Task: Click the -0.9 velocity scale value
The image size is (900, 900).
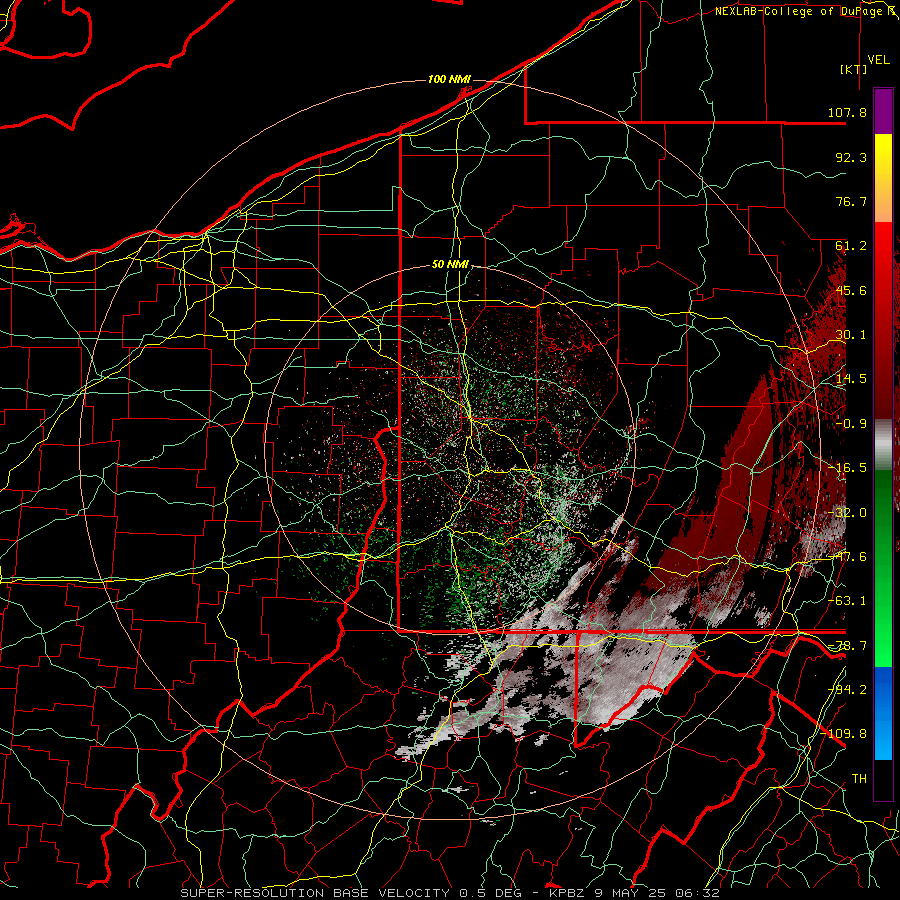Action: [851, 424]
